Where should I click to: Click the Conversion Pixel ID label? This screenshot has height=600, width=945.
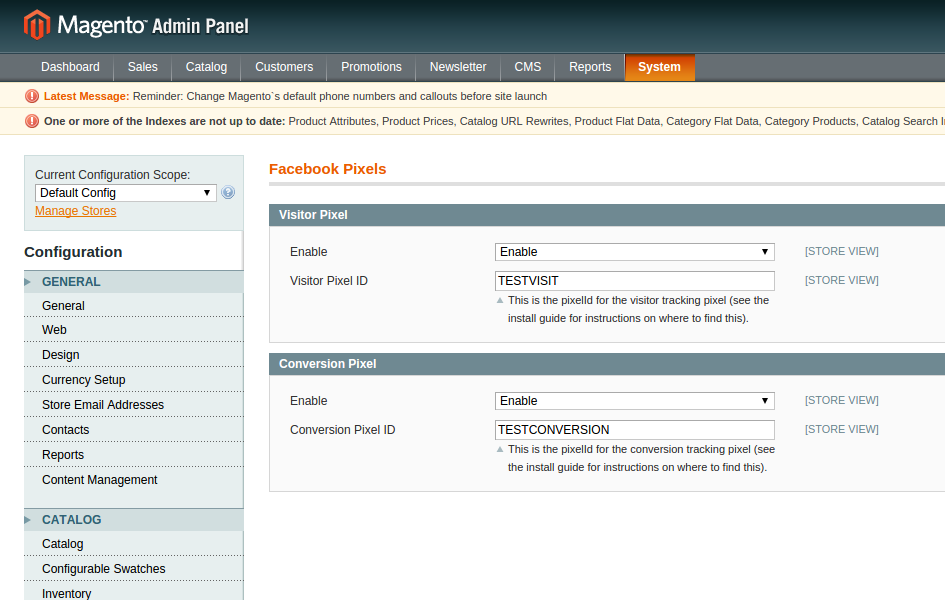342,430
